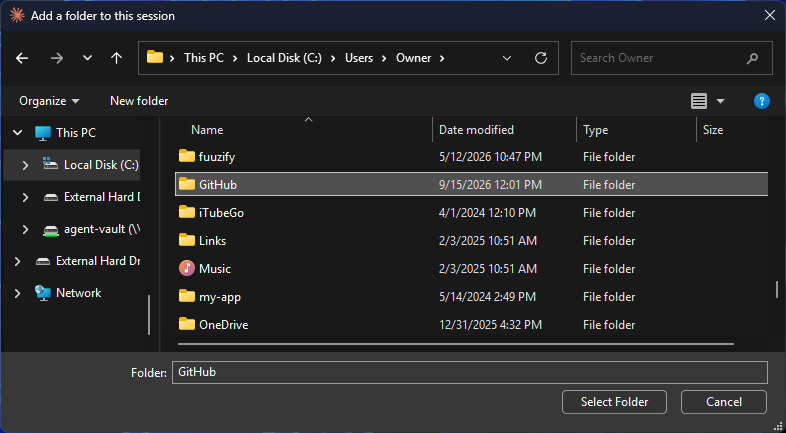Screen dimensions: 786x433
Task: Create a New folder
Action: point(139,101)
